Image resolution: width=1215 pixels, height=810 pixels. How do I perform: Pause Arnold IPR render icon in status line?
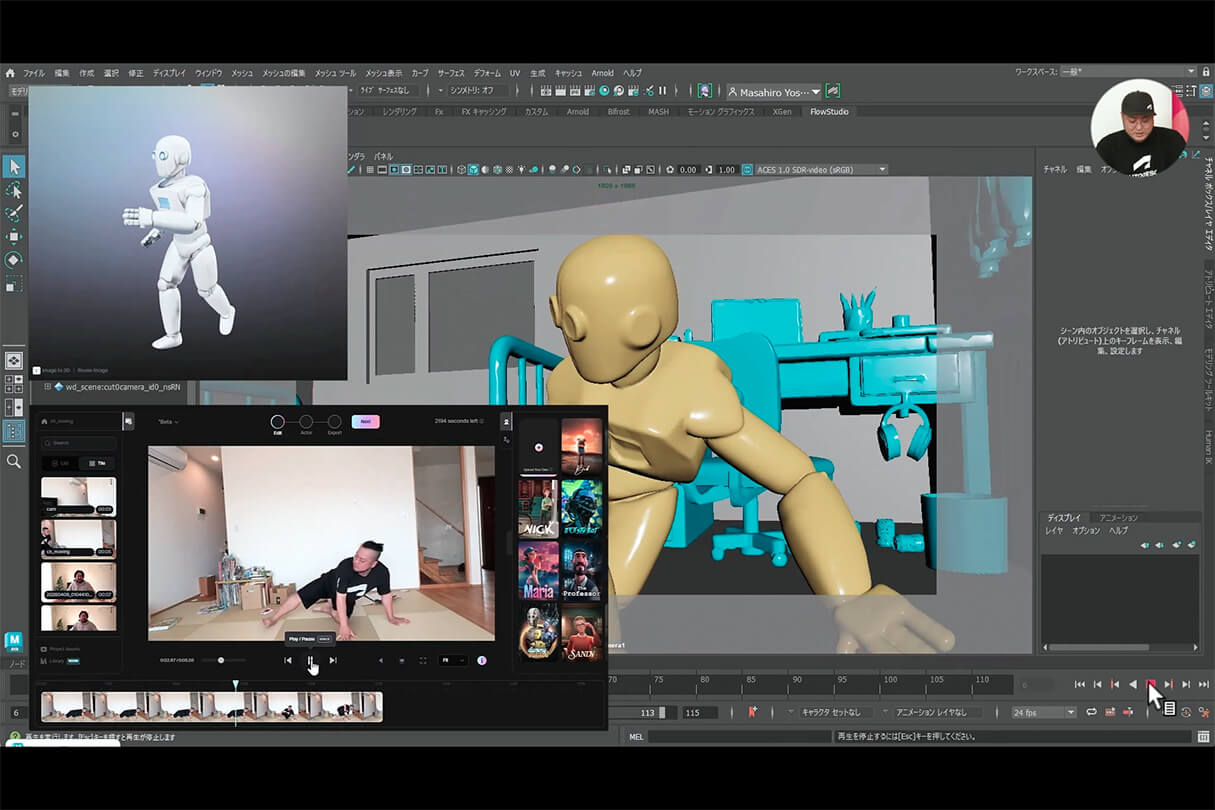662,90
